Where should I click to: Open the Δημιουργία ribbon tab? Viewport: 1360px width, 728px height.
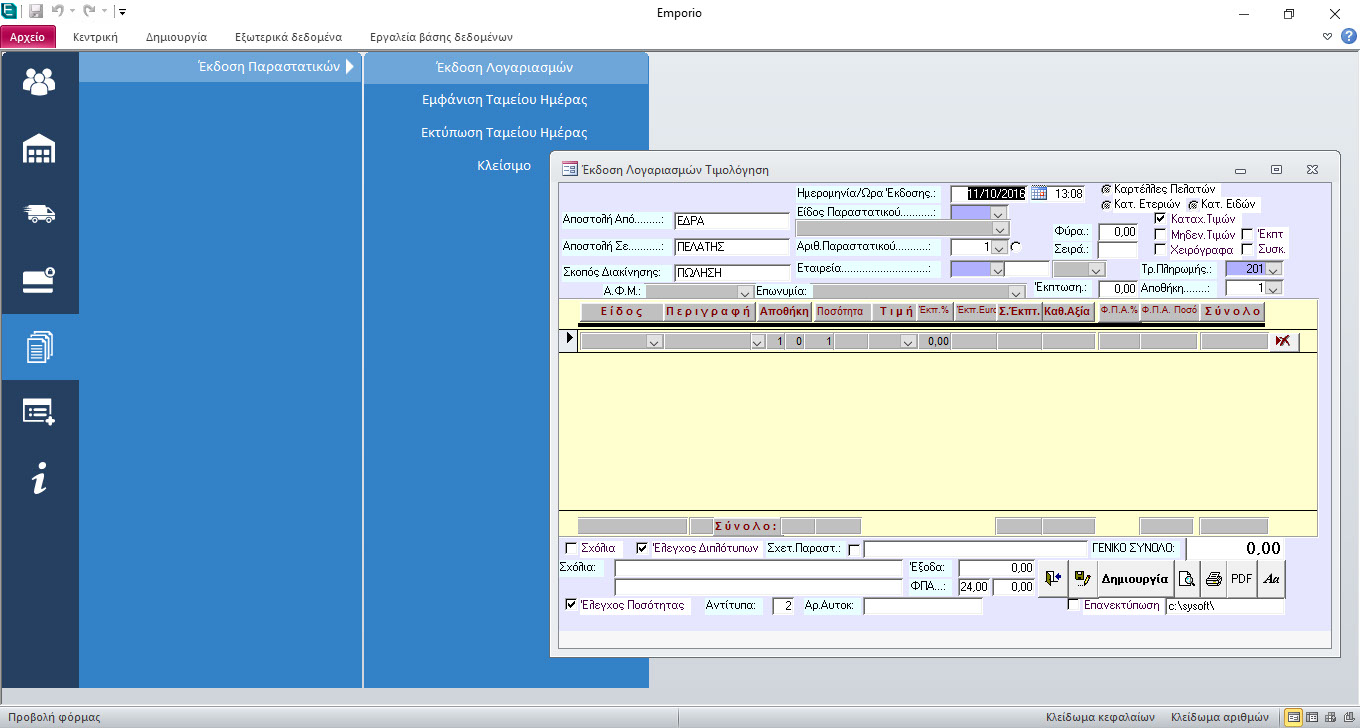(x=176, y=37)
